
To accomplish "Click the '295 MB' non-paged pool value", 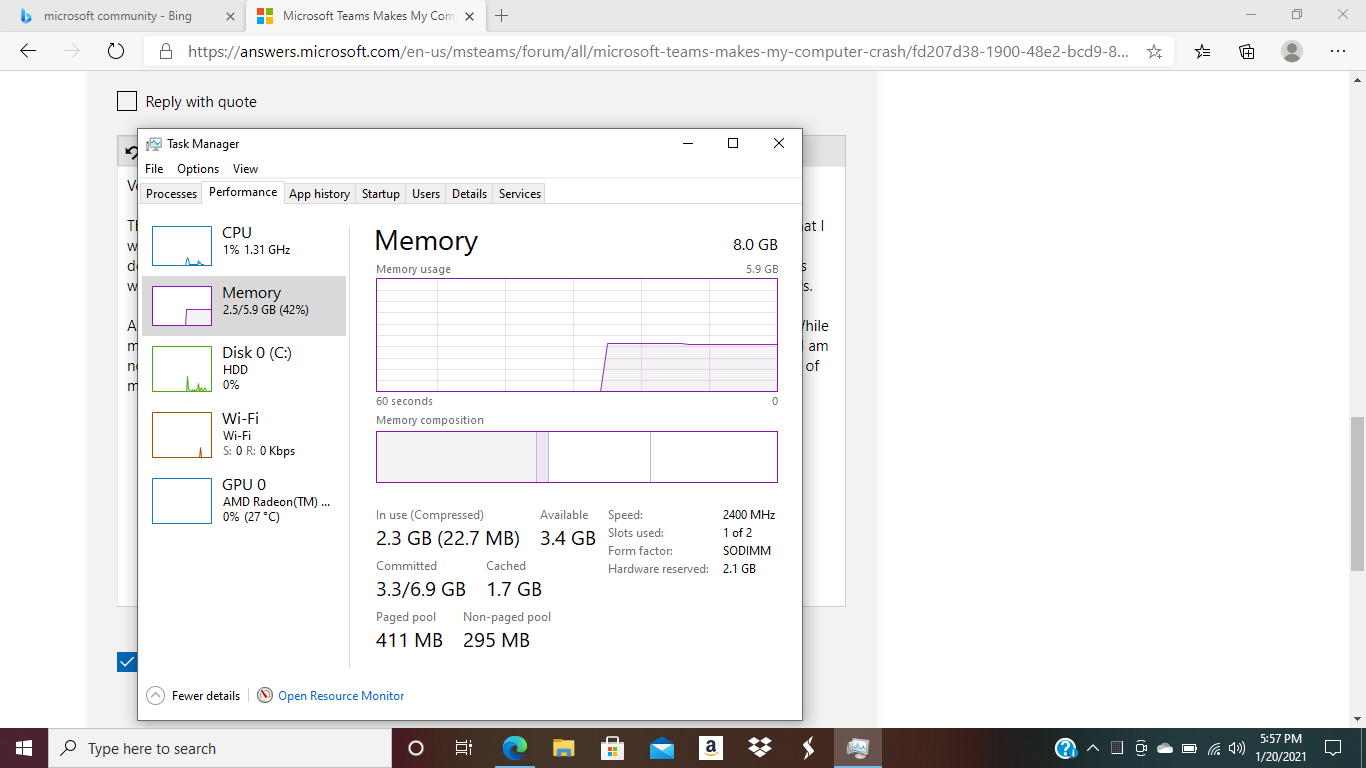I will pyautogui.click(x=496, y=640).
